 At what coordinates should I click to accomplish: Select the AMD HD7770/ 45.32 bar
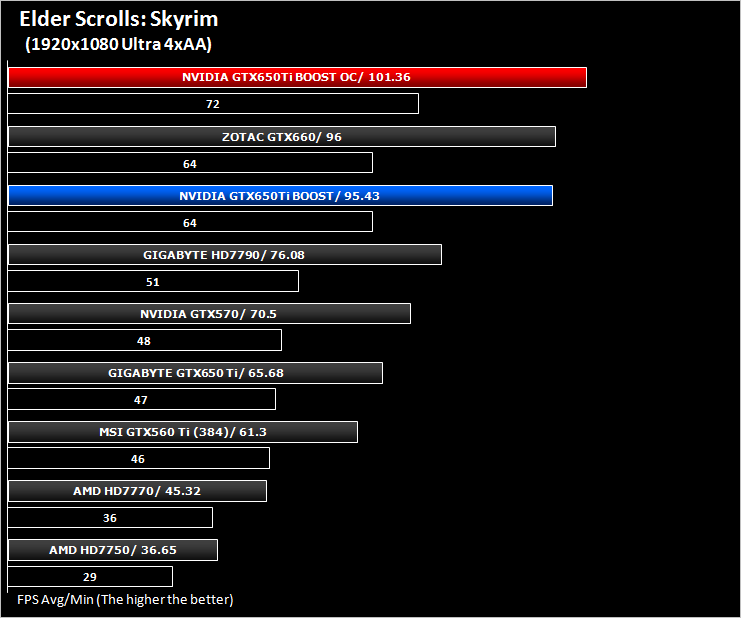pyautogui.click(x=137, y=491)
